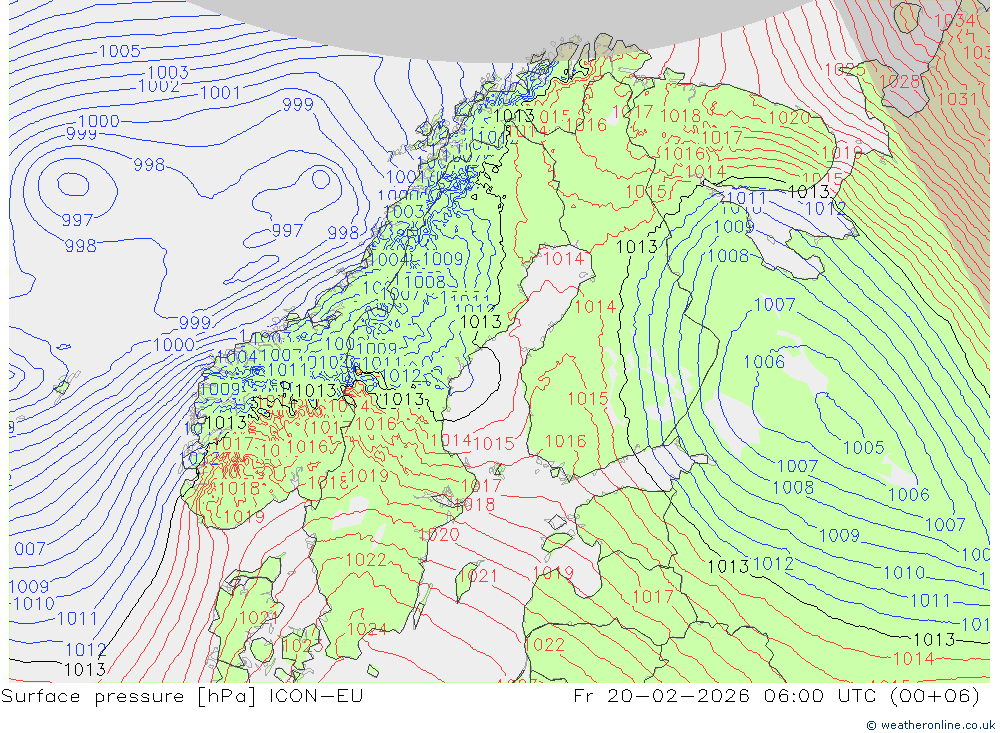The image size is (1000, 733).
Task: Select the blue 1005 label over Russia
Action: [x=864, y=447]
